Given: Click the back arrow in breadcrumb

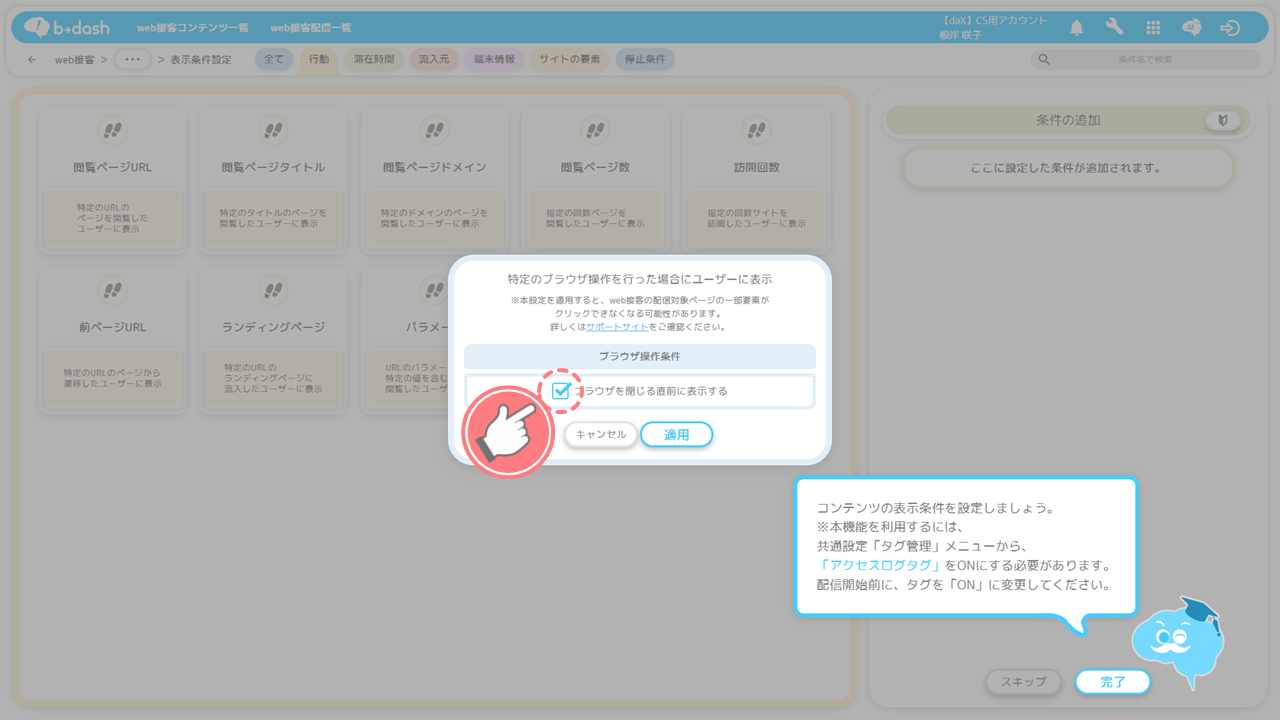Looking at the screenshot, I should click(32, 60).
